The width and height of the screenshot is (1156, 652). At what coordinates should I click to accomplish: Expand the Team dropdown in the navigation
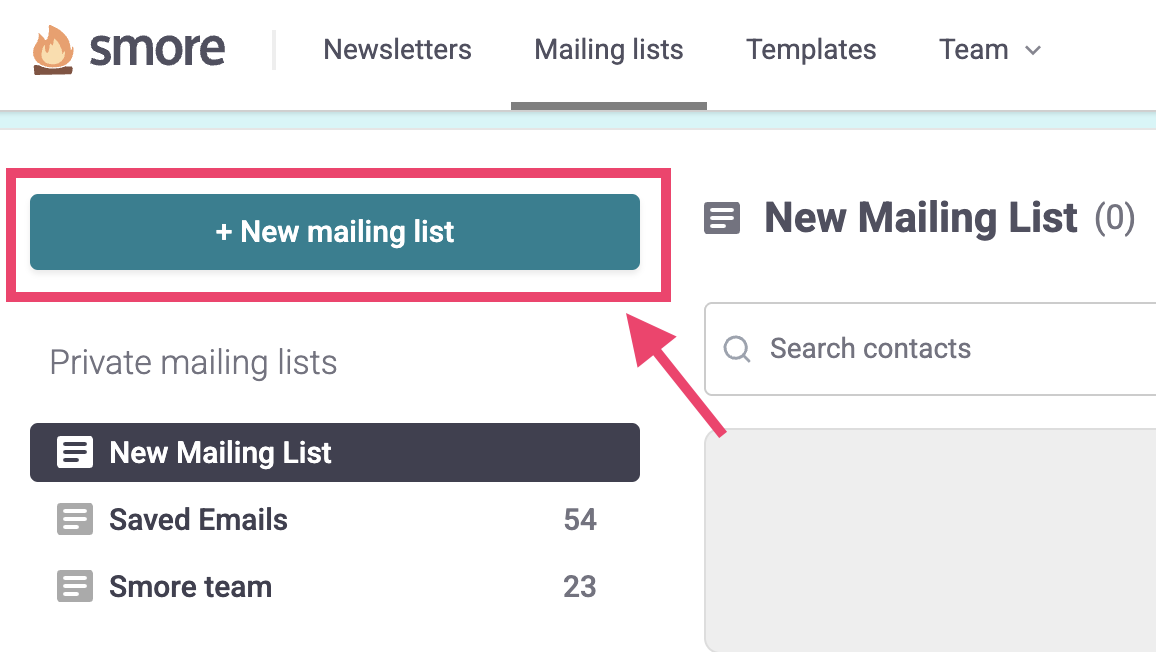[x=990, y=49]
